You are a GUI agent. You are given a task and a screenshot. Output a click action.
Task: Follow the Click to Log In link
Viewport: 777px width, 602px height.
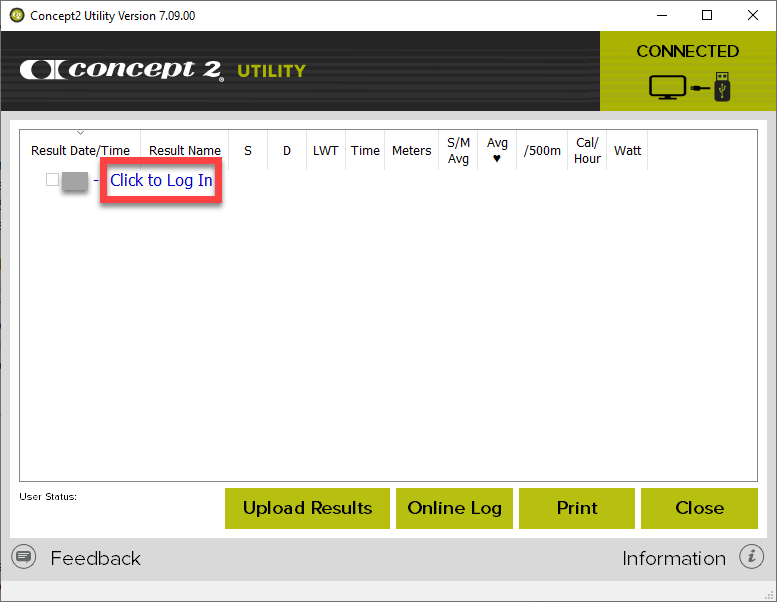[161, 181]
